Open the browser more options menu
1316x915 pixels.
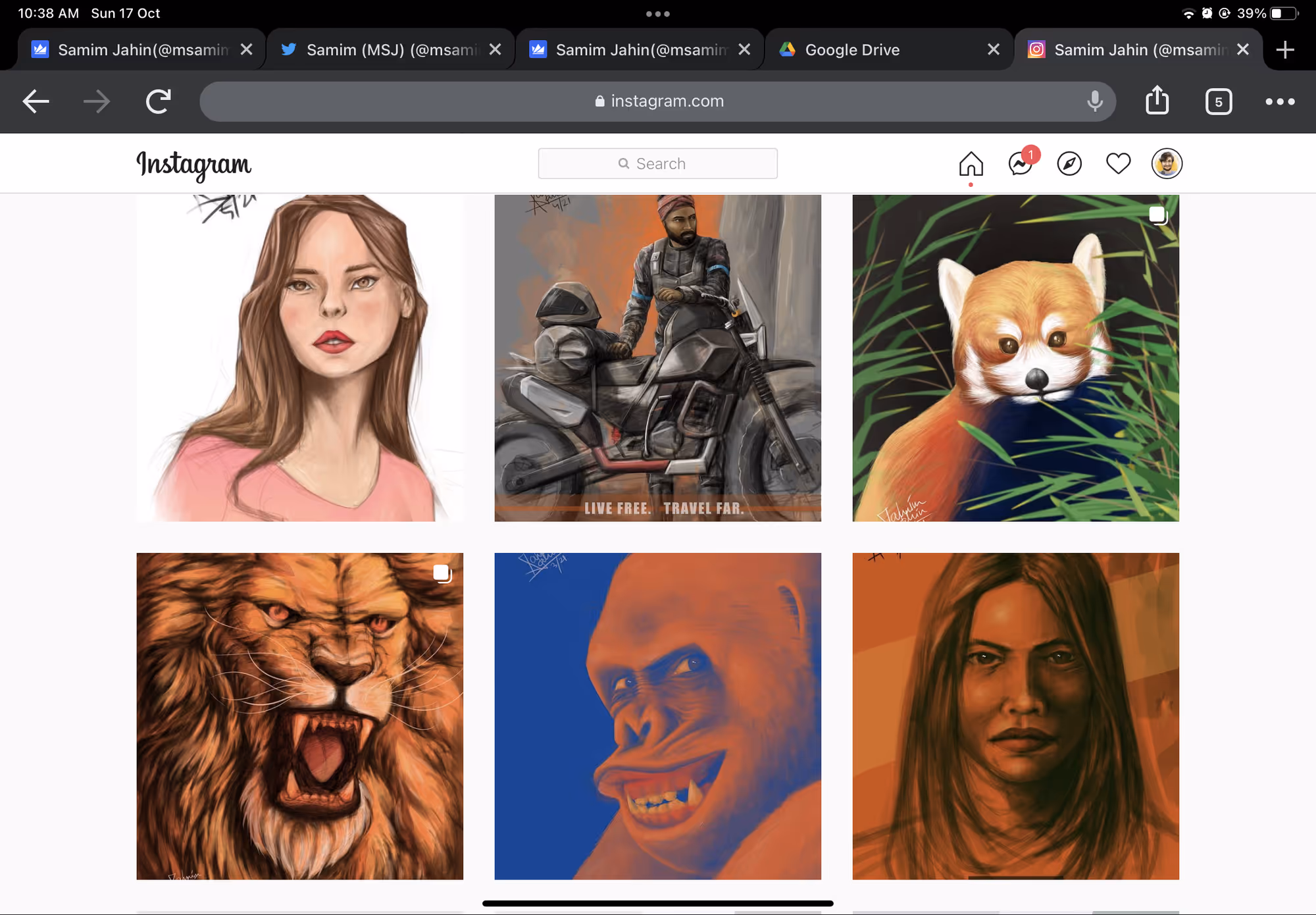click(1280, 101)
